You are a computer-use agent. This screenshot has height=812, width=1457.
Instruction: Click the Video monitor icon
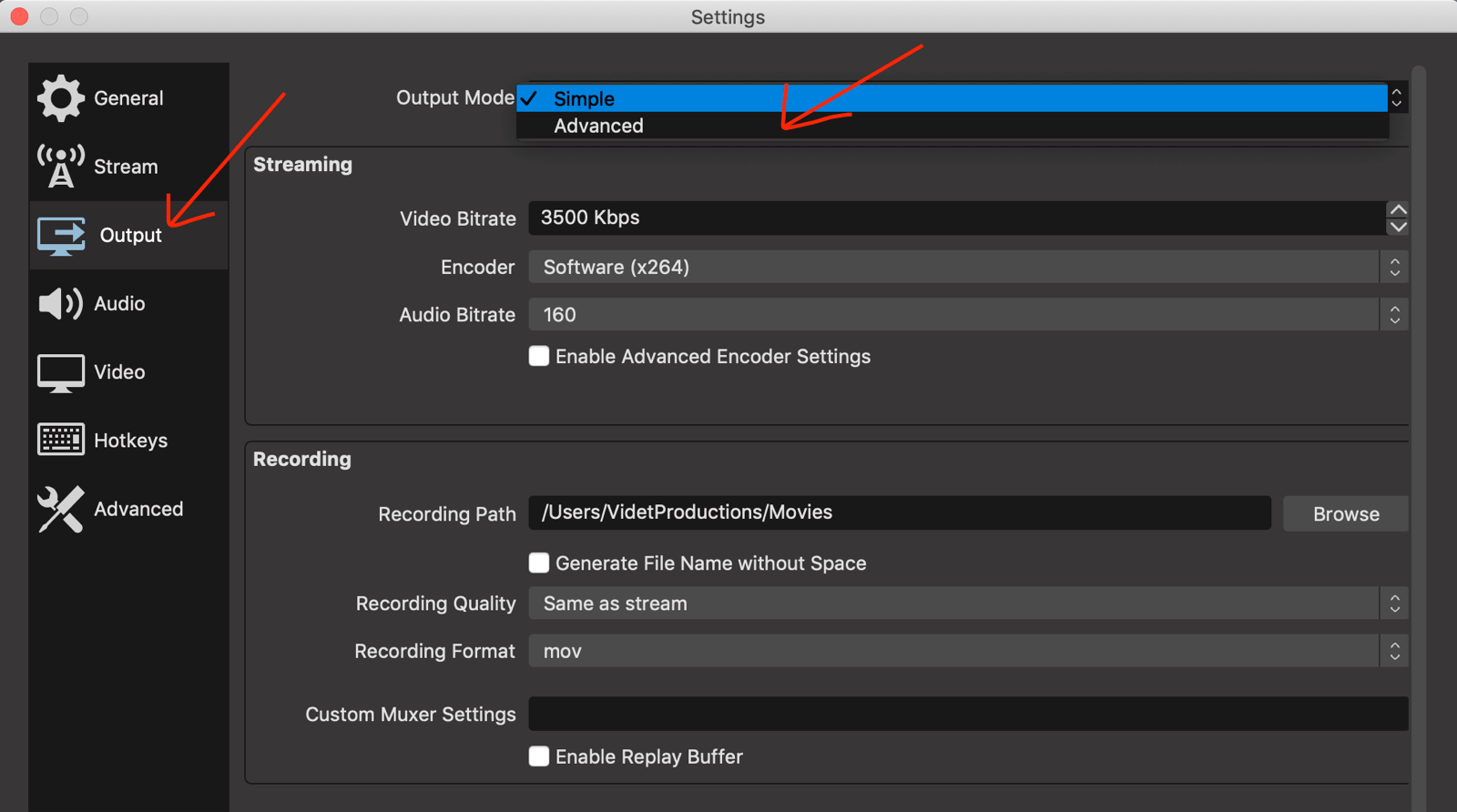coord(61,373)
